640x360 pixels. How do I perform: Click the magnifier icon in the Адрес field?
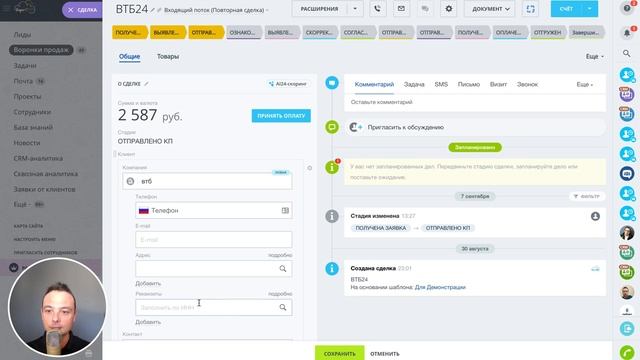pos(282,269)
